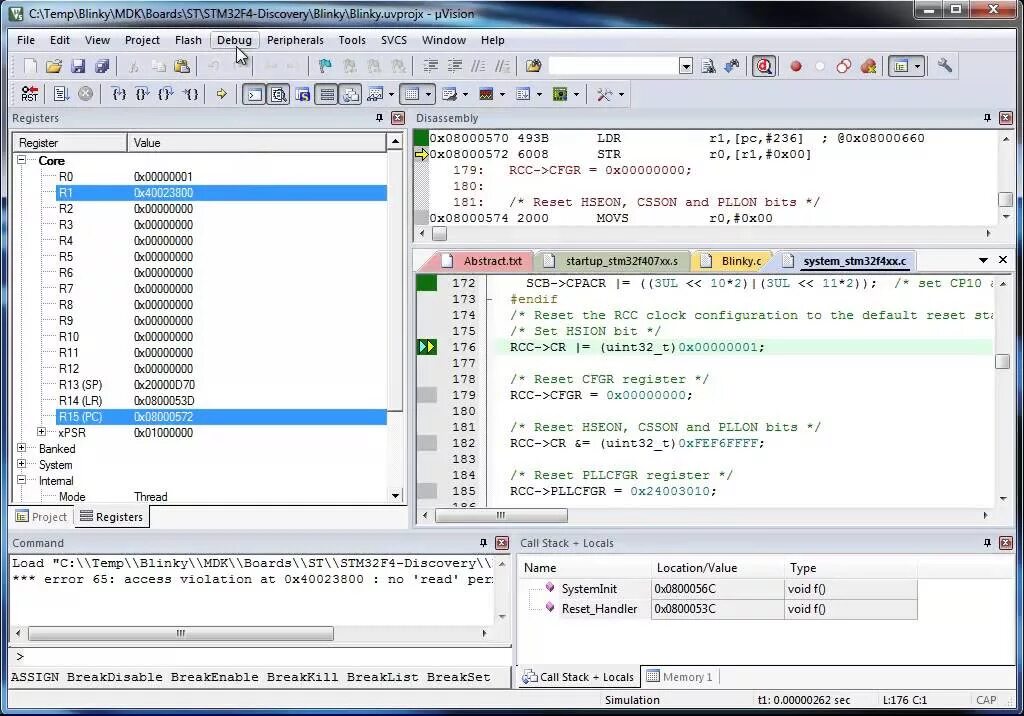Disable all breakpoints icon
The width and height of the screenshot is (1024, 716).
pyautogui.click(x=844, y=66)
